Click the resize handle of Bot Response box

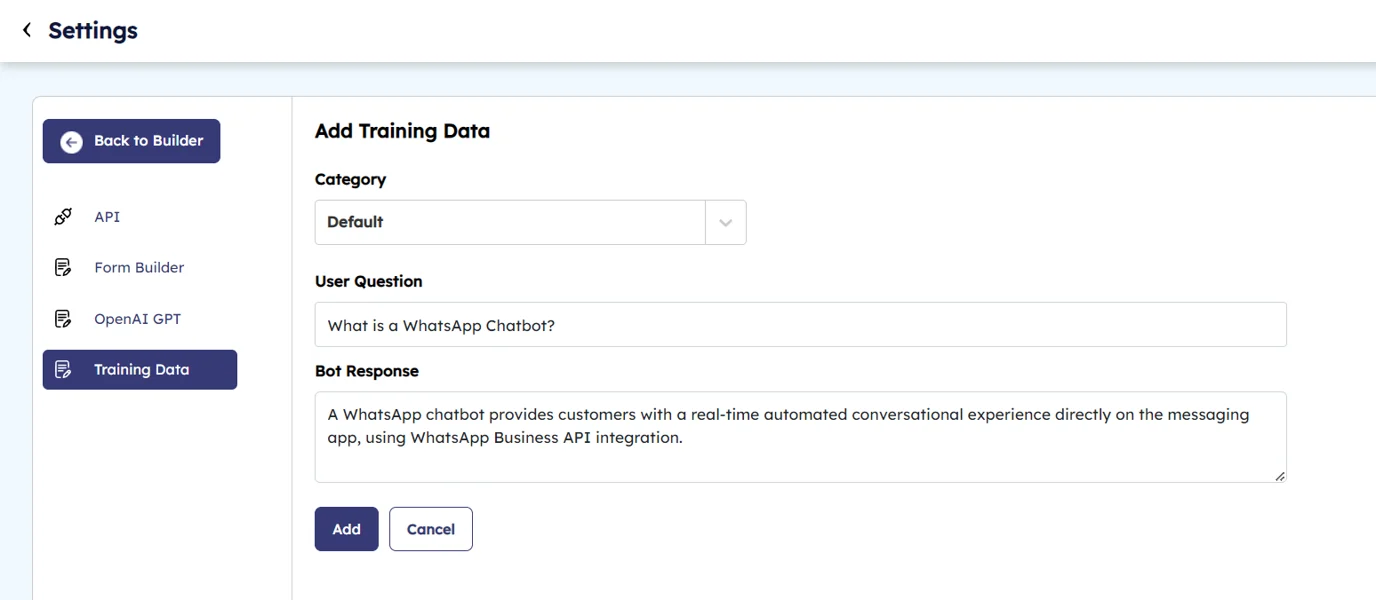pyautogui.click(x=1279, y=476)
